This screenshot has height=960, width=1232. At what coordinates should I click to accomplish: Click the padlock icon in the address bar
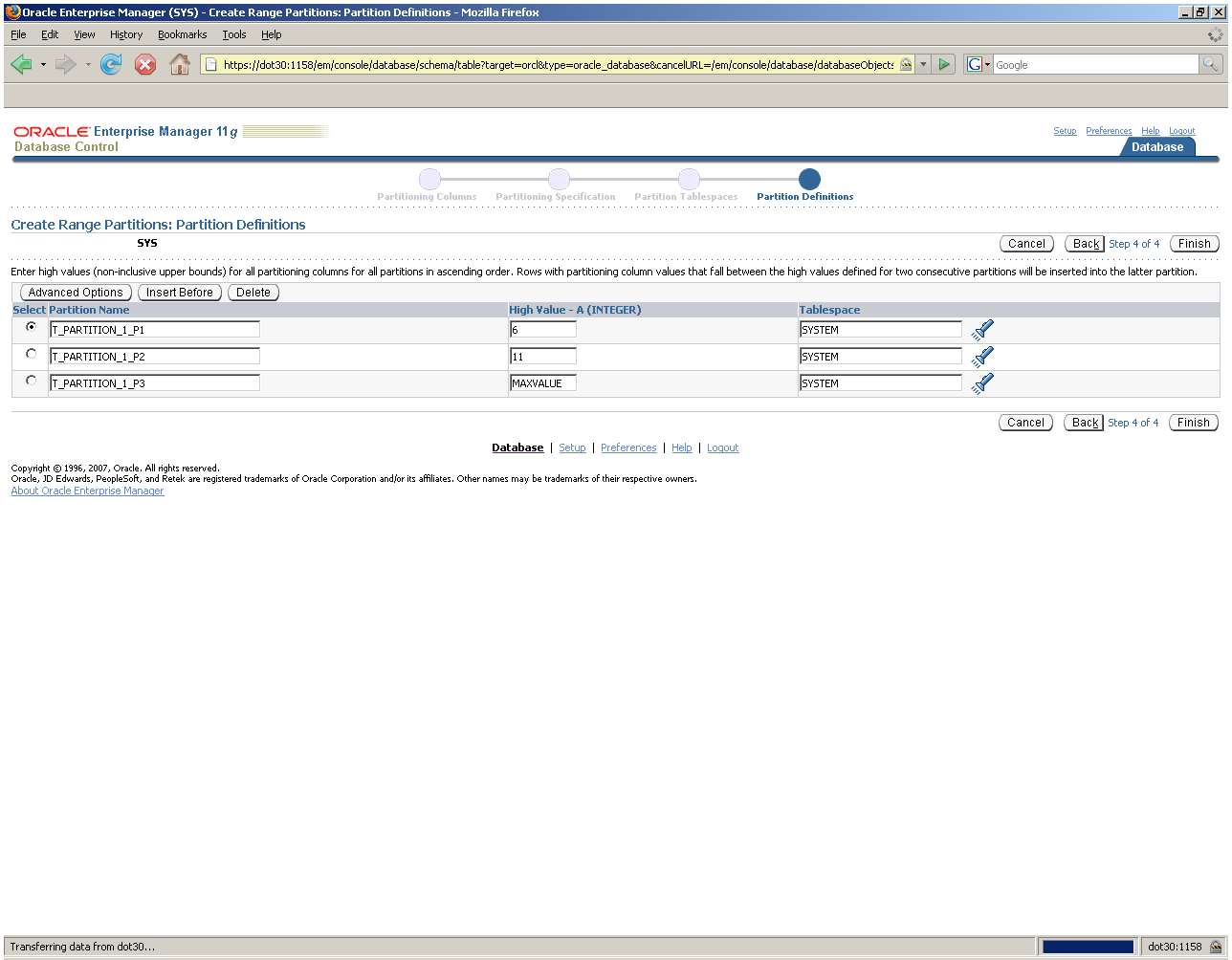(905, 65)
